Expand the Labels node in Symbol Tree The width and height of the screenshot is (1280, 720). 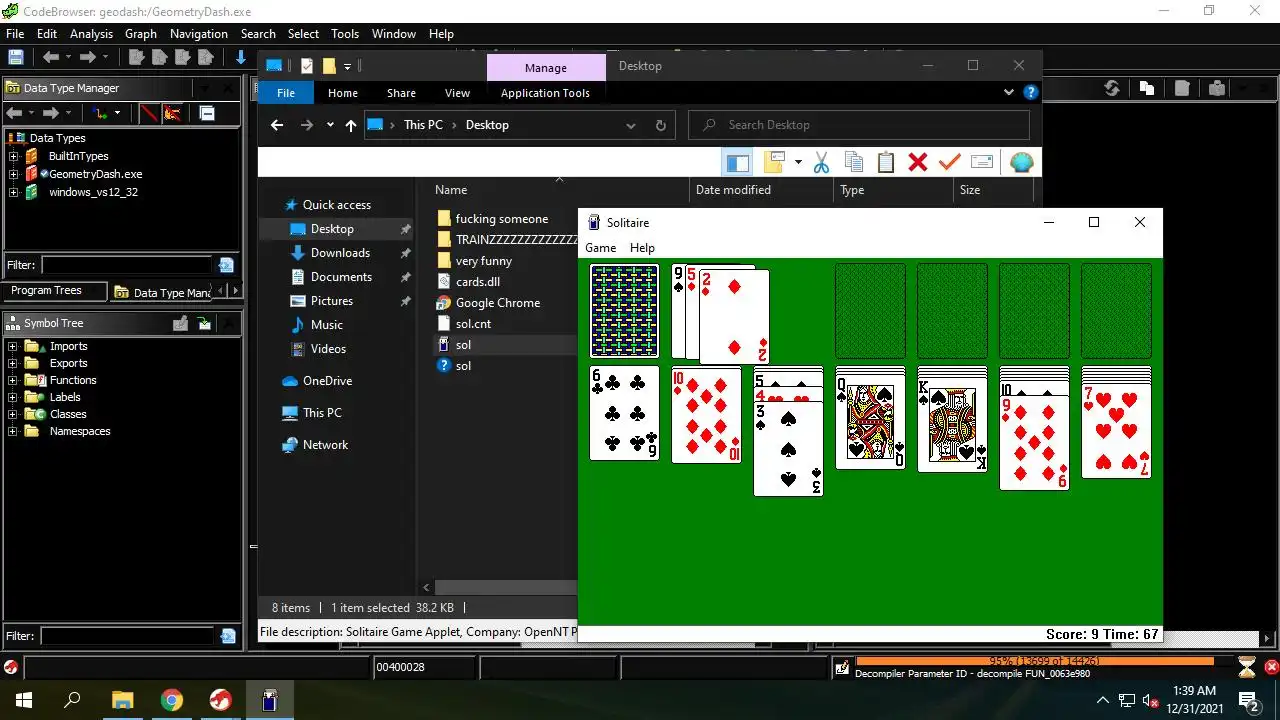pos(13,397)
